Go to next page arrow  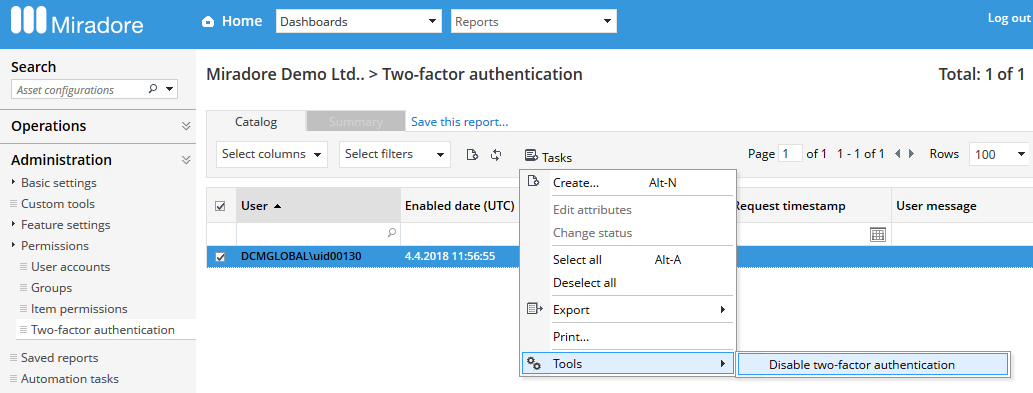(x=911, y=154)
